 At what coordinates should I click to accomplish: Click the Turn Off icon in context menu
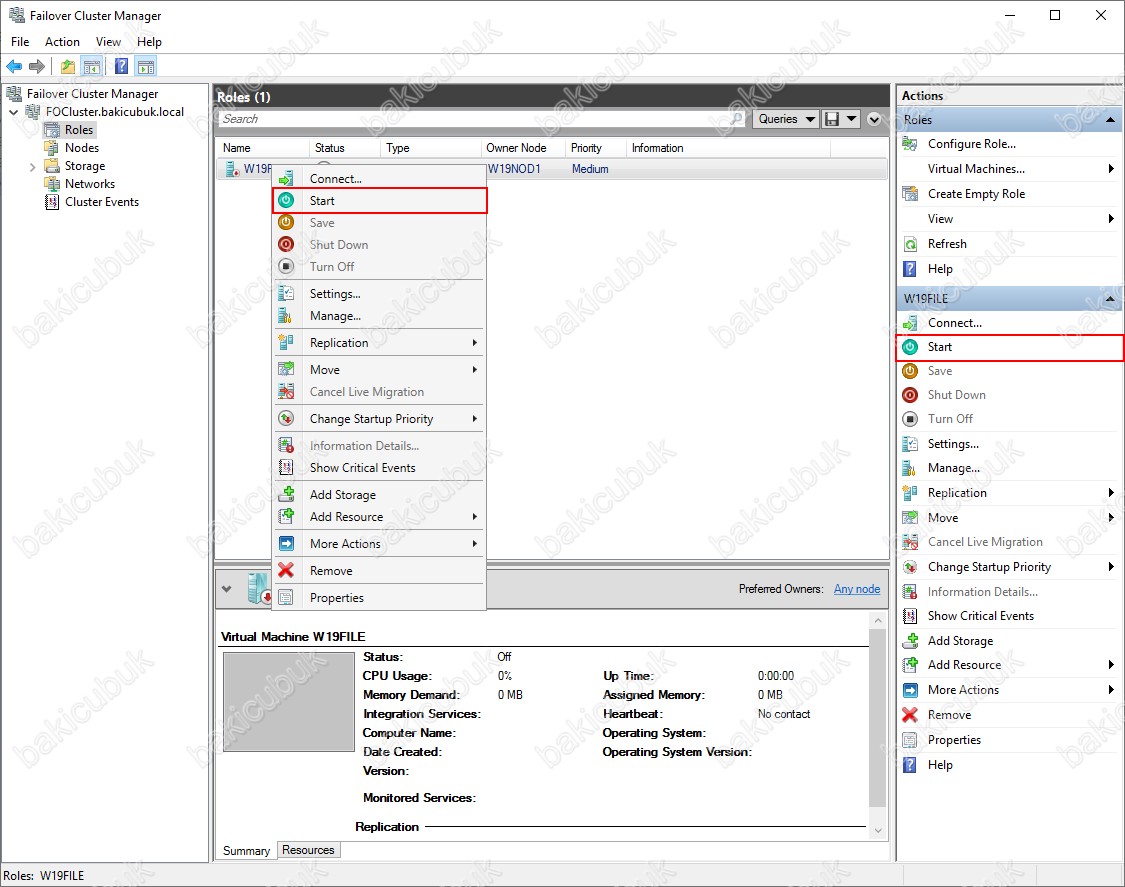click(286, 266)
